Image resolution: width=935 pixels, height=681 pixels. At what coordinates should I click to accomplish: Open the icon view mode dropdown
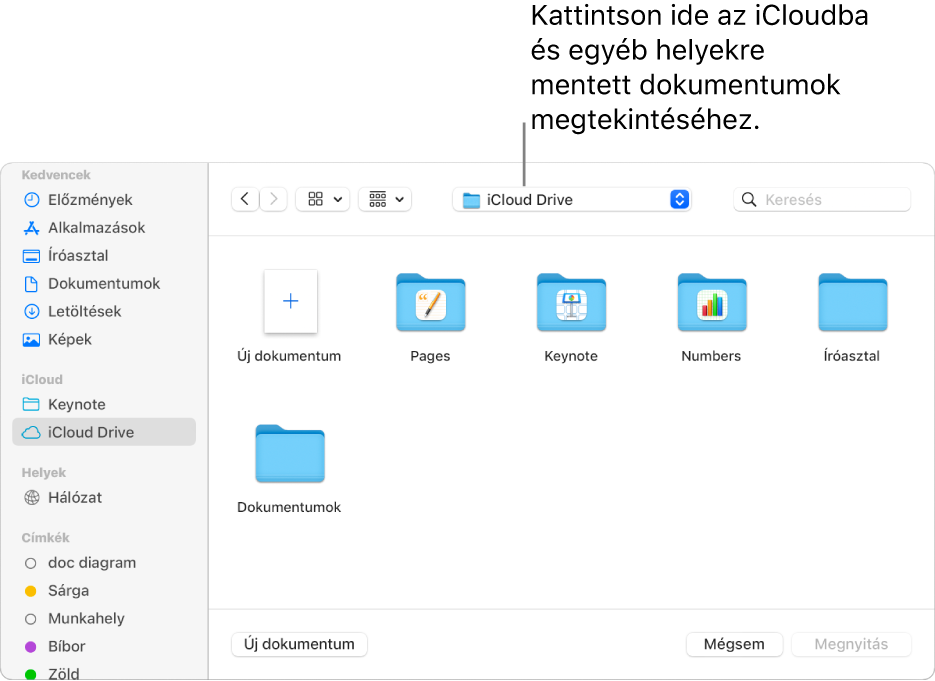[323, 199]
